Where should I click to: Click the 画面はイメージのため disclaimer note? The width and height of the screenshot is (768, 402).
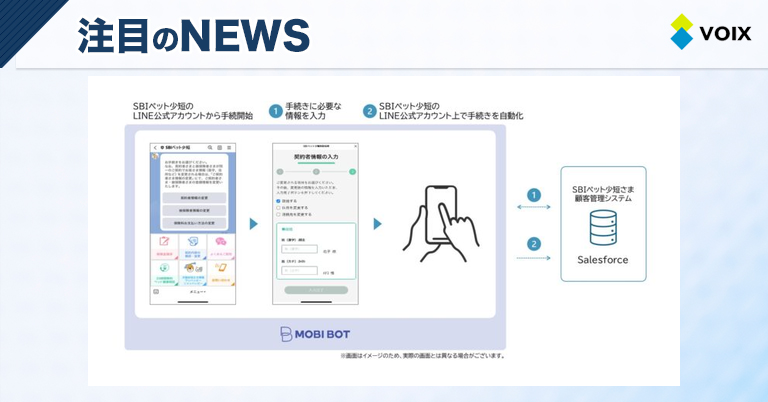point(423,356)
